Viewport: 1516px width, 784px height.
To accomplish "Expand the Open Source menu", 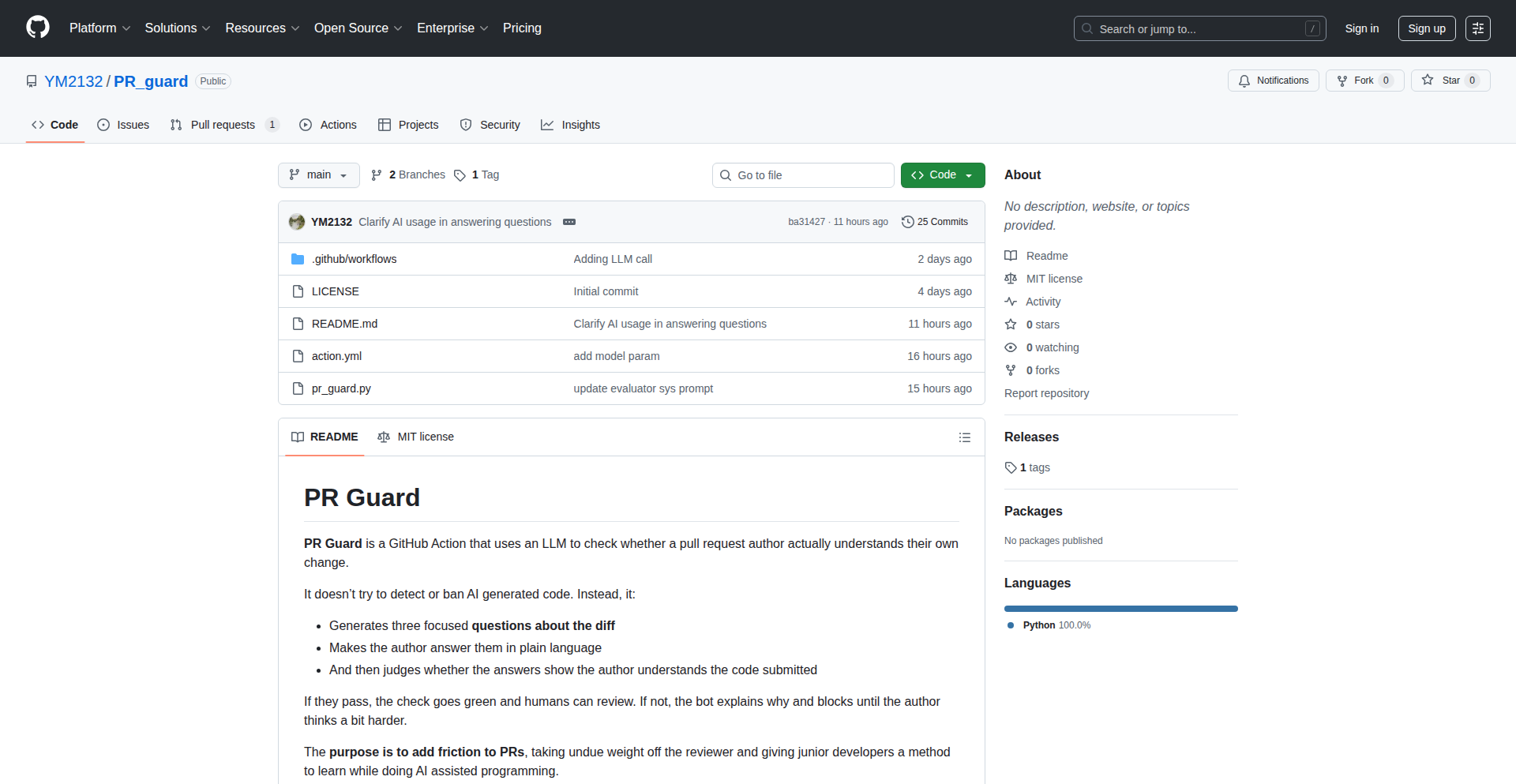I will point(358,28).
